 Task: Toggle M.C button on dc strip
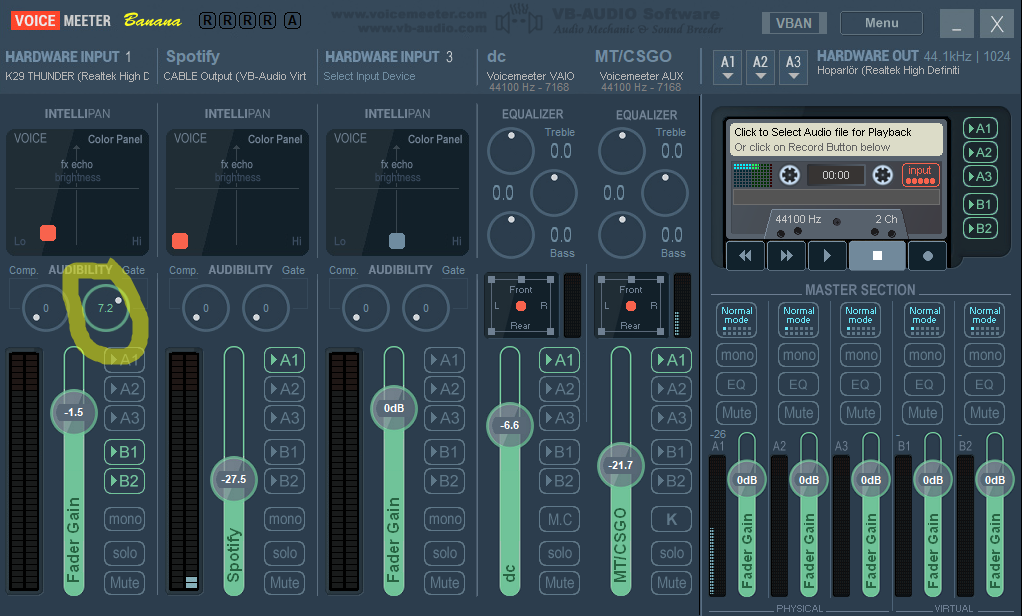click(559, 519)
